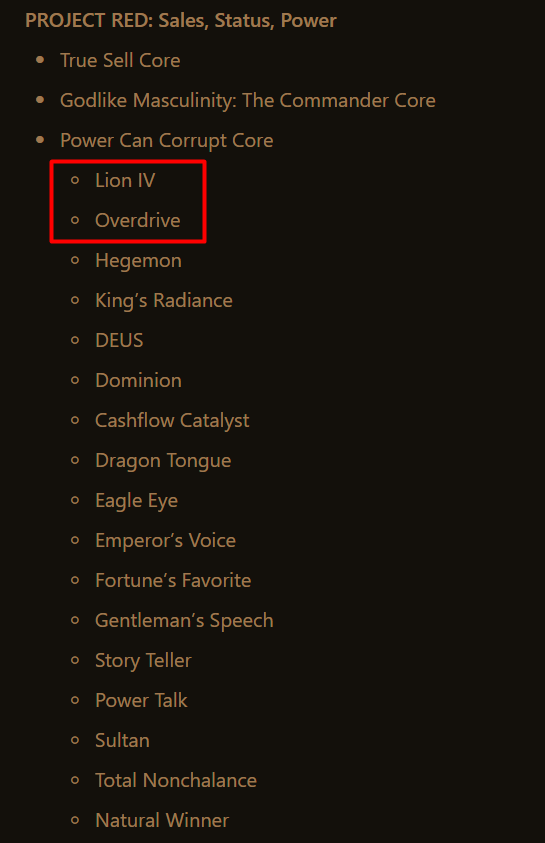Select the Power Can Corrupt Core item
The image size is (545, 843).
tap(167, 140)
